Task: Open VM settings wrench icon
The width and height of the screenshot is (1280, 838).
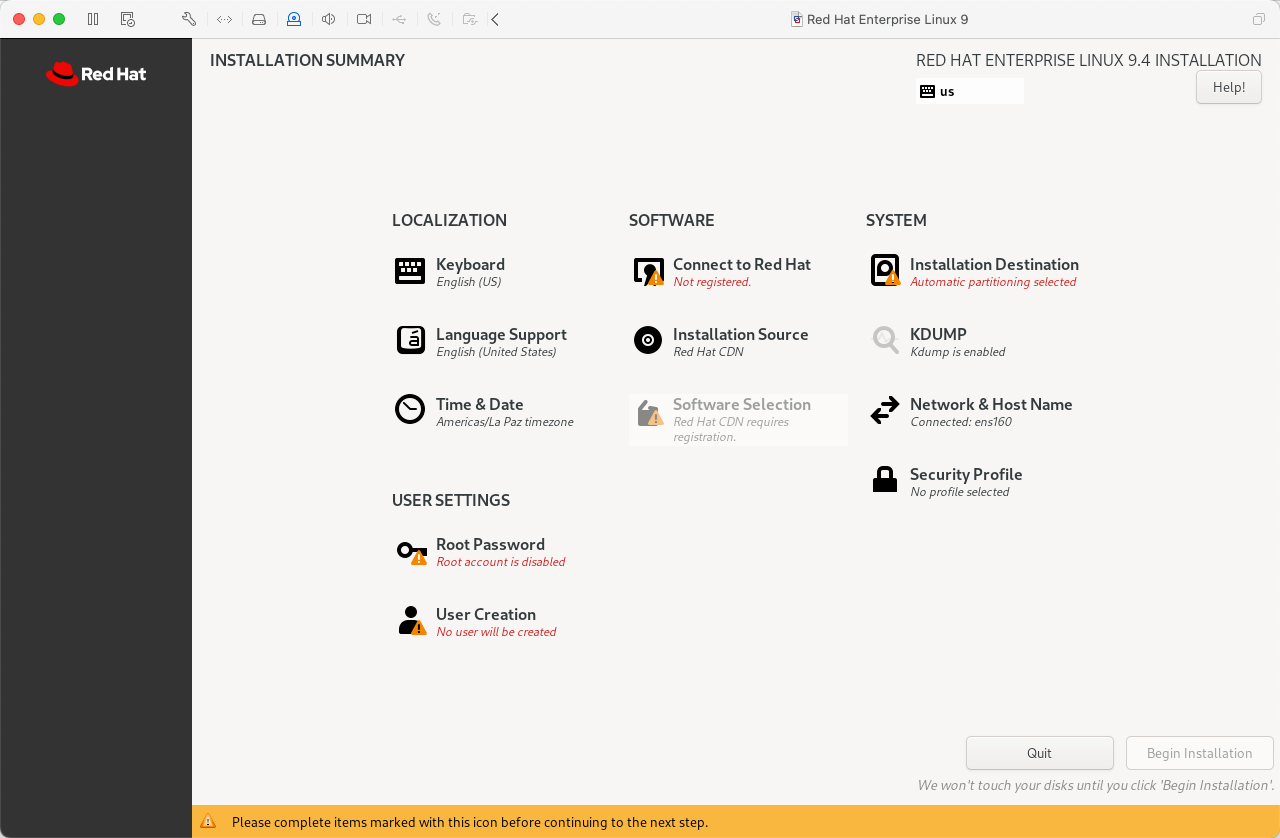Action: (189, 19)
